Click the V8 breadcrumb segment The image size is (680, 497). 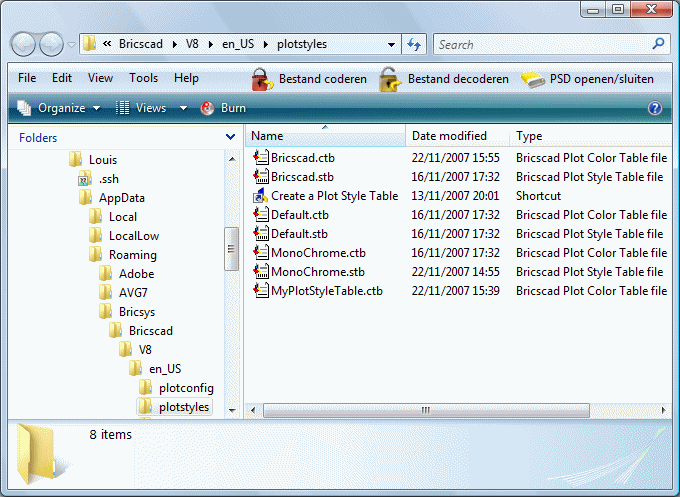pyautogui.click(x=192, y=44)
